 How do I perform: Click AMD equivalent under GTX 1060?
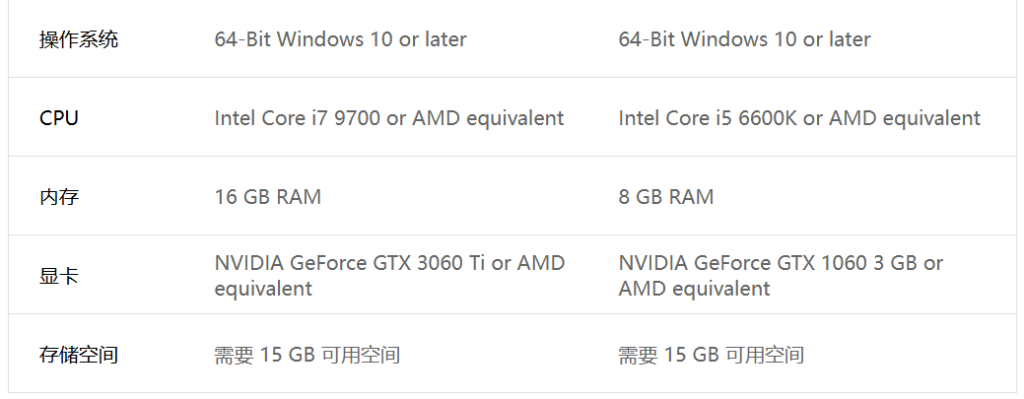click(694, 289)
